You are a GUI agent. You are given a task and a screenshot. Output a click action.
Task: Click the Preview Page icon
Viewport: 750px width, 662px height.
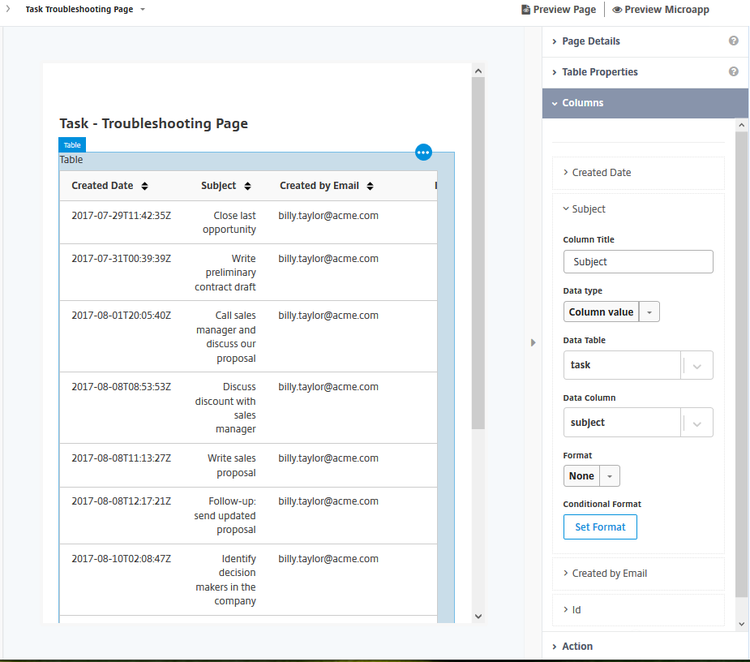526,10
